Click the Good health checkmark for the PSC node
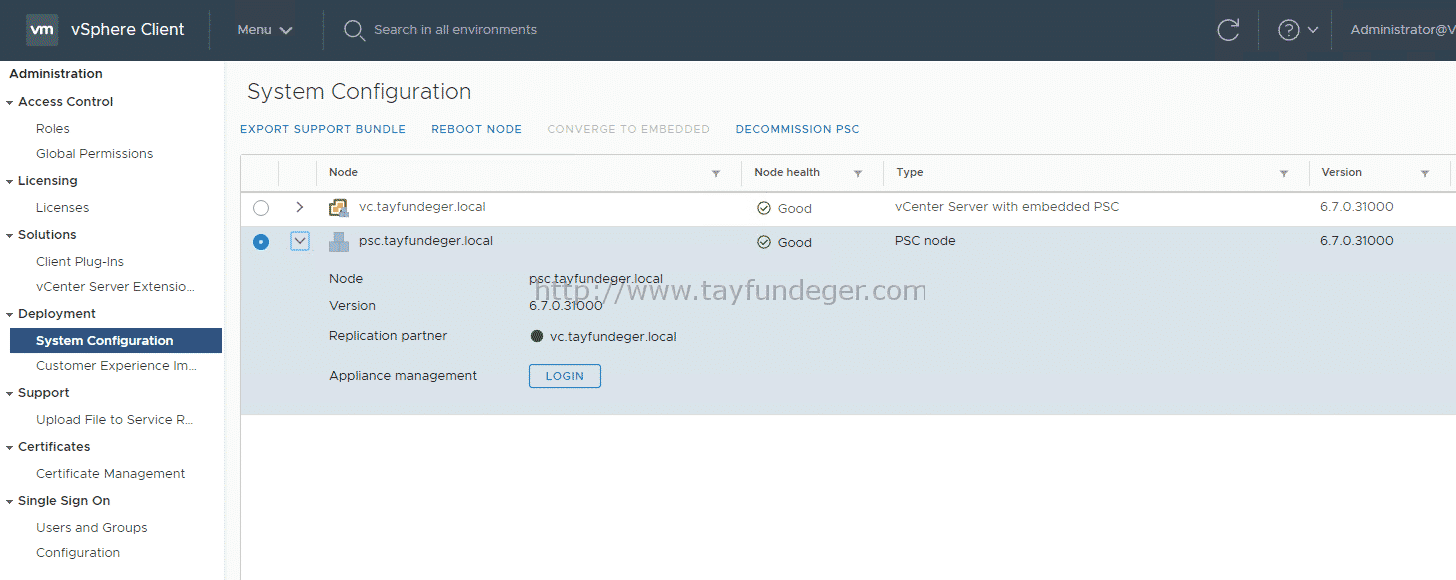This screenshot has height=580, width=1456. pos(764,242)
